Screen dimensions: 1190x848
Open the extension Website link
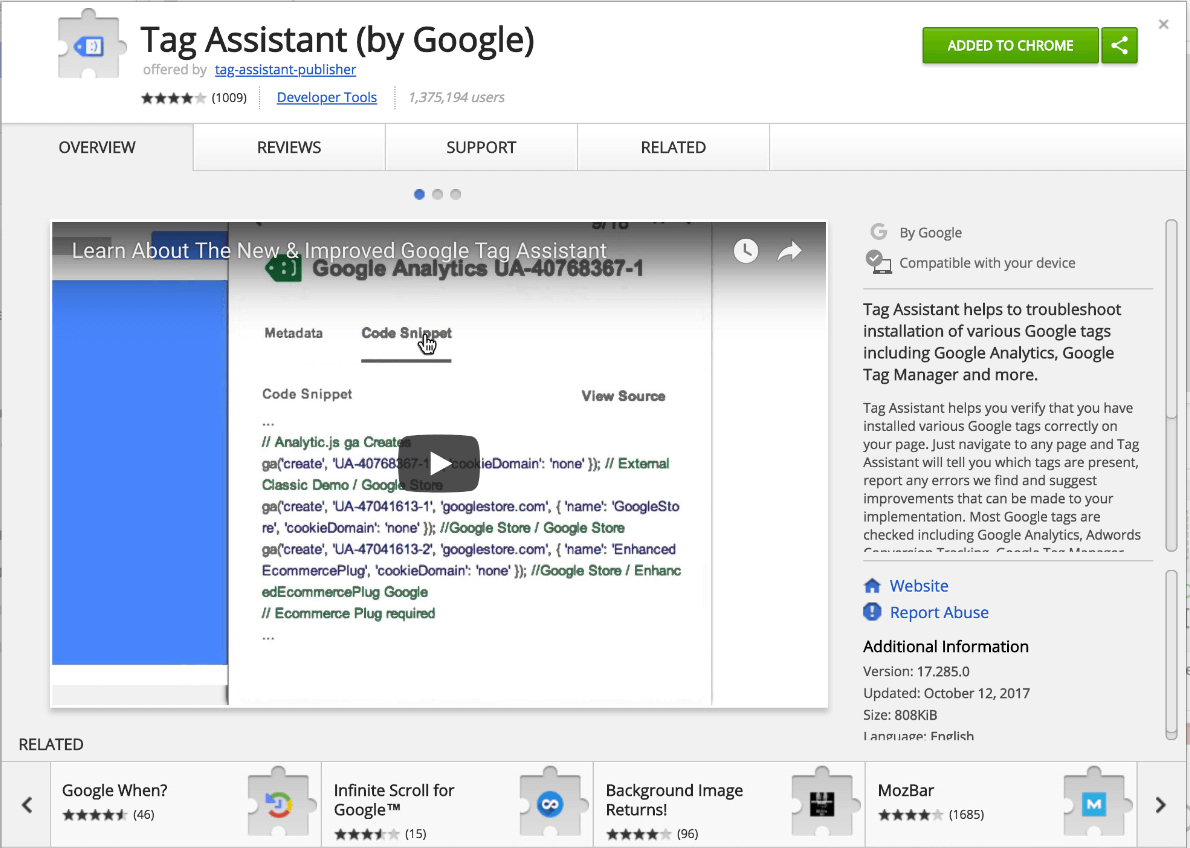click(919, 586)
